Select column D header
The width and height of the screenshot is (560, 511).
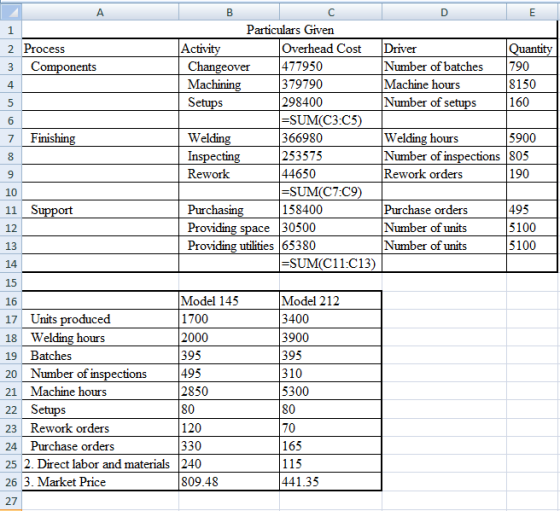[x=444, y=12]
